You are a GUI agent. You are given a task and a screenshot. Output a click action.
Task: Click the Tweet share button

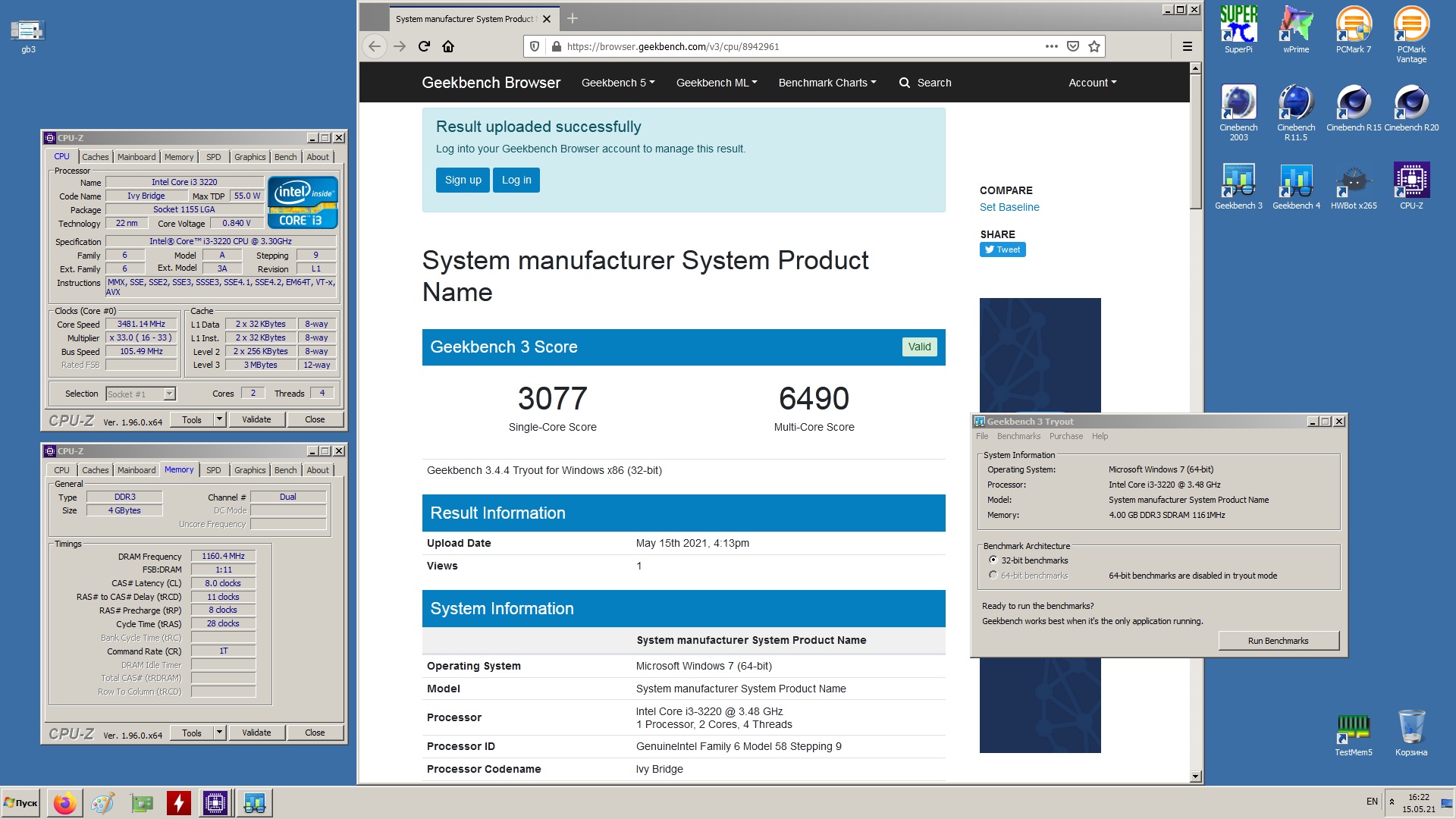tap(1003, 249)
